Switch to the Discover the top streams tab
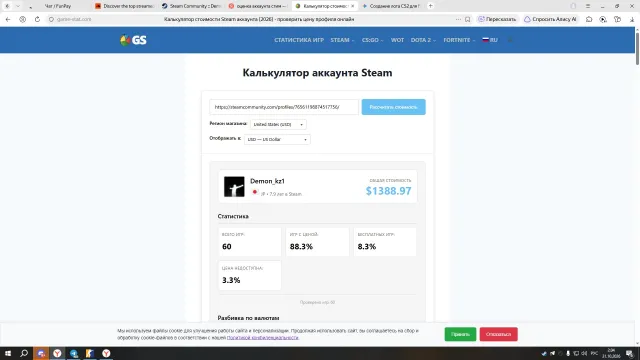Screen dimensions: 640x360 (124, 6)
